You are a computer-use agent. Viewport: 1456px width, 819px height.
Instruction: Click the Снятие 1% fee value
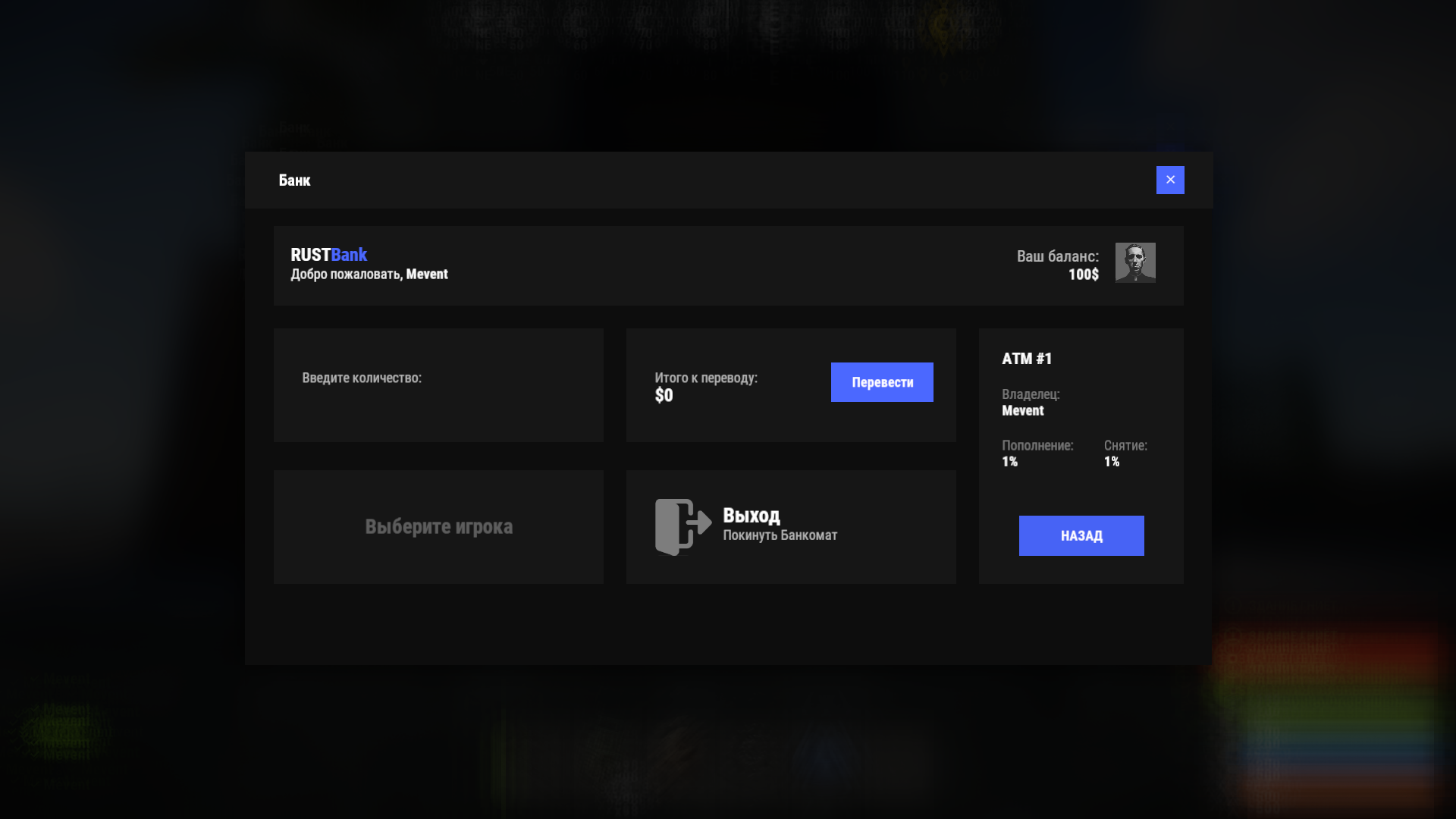coord(1111,461)
